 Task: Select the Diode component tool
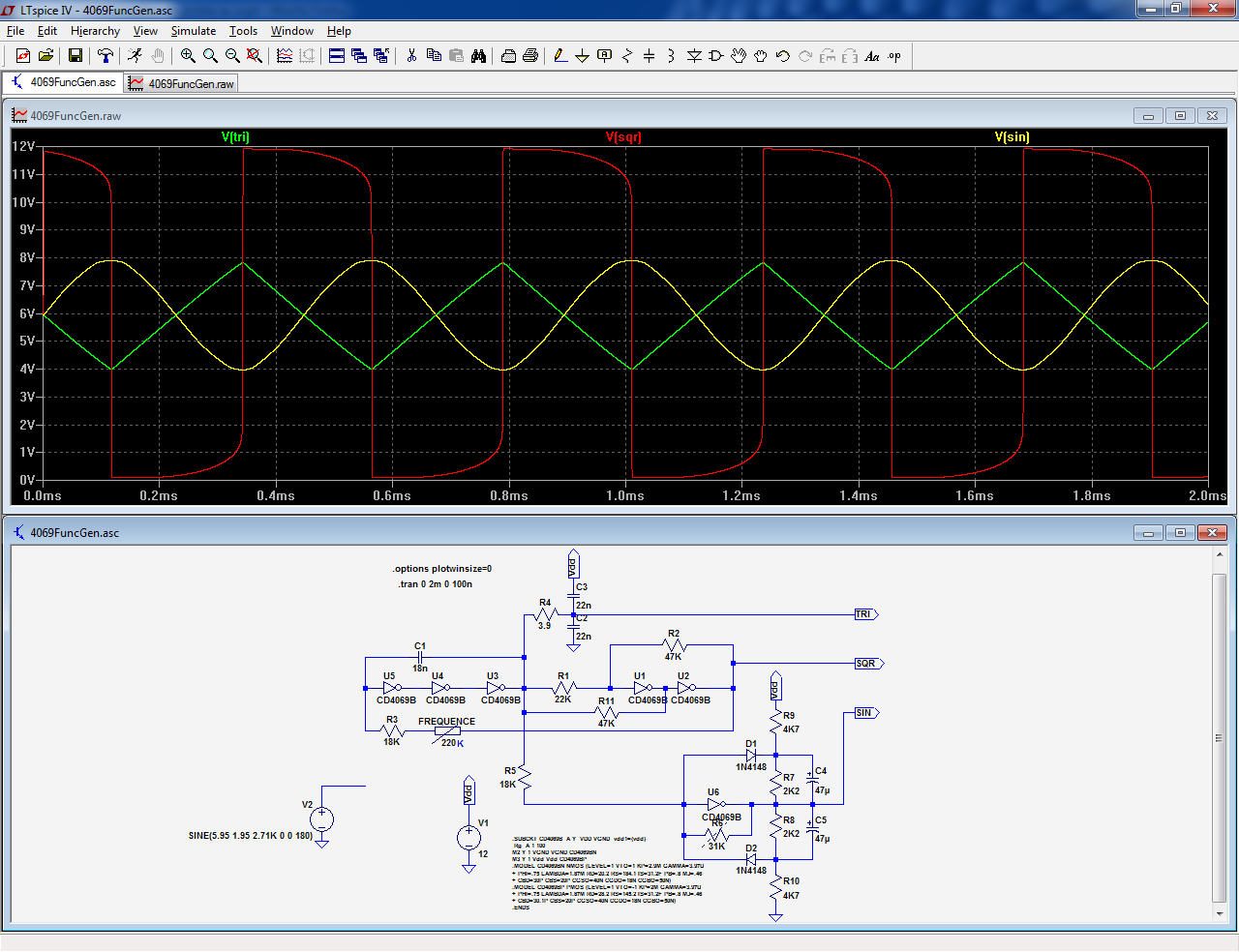coord(694,56)
